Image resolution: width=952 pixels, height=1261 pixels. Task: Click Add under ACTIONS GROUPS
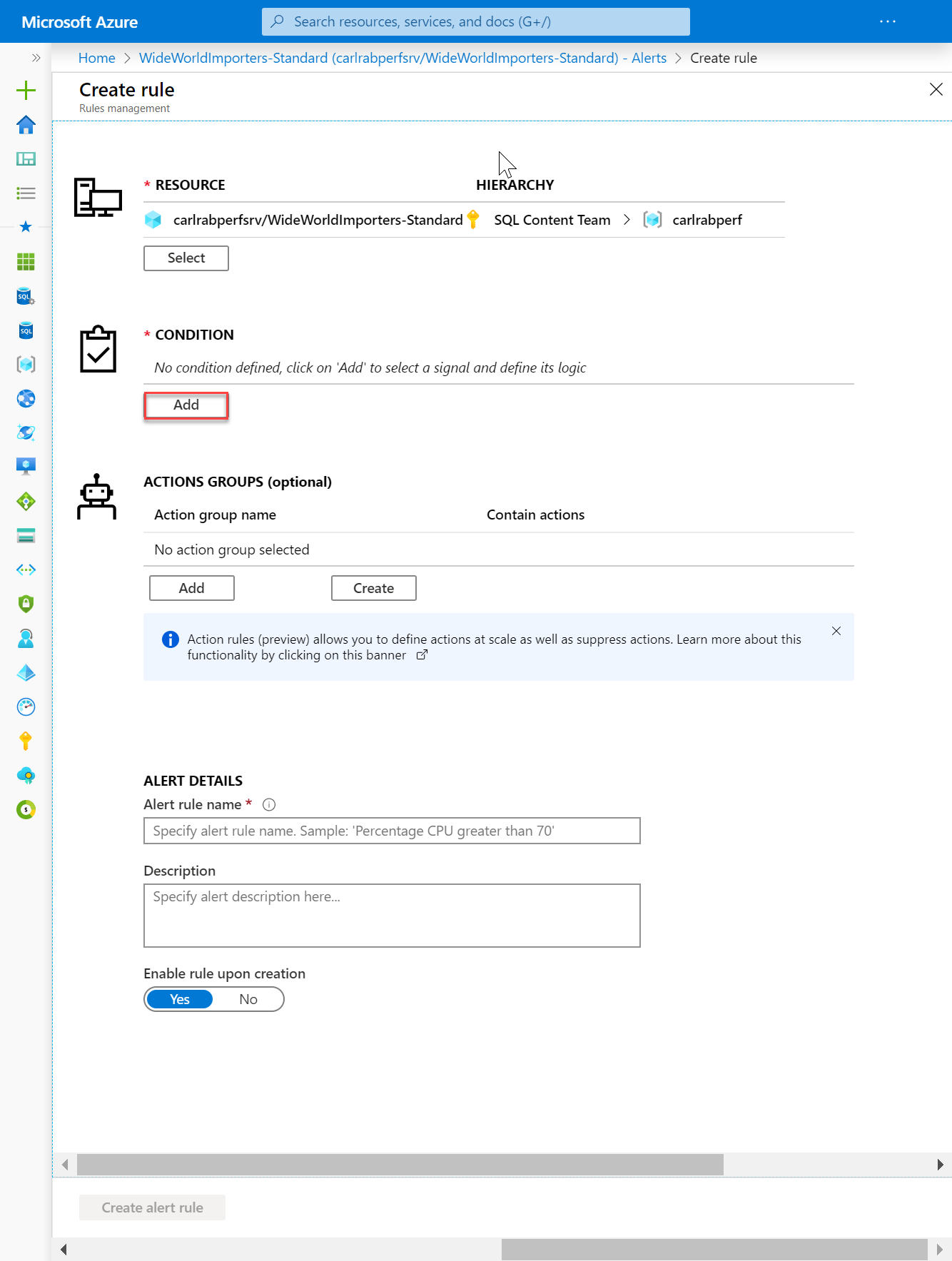tap(192, 588)
